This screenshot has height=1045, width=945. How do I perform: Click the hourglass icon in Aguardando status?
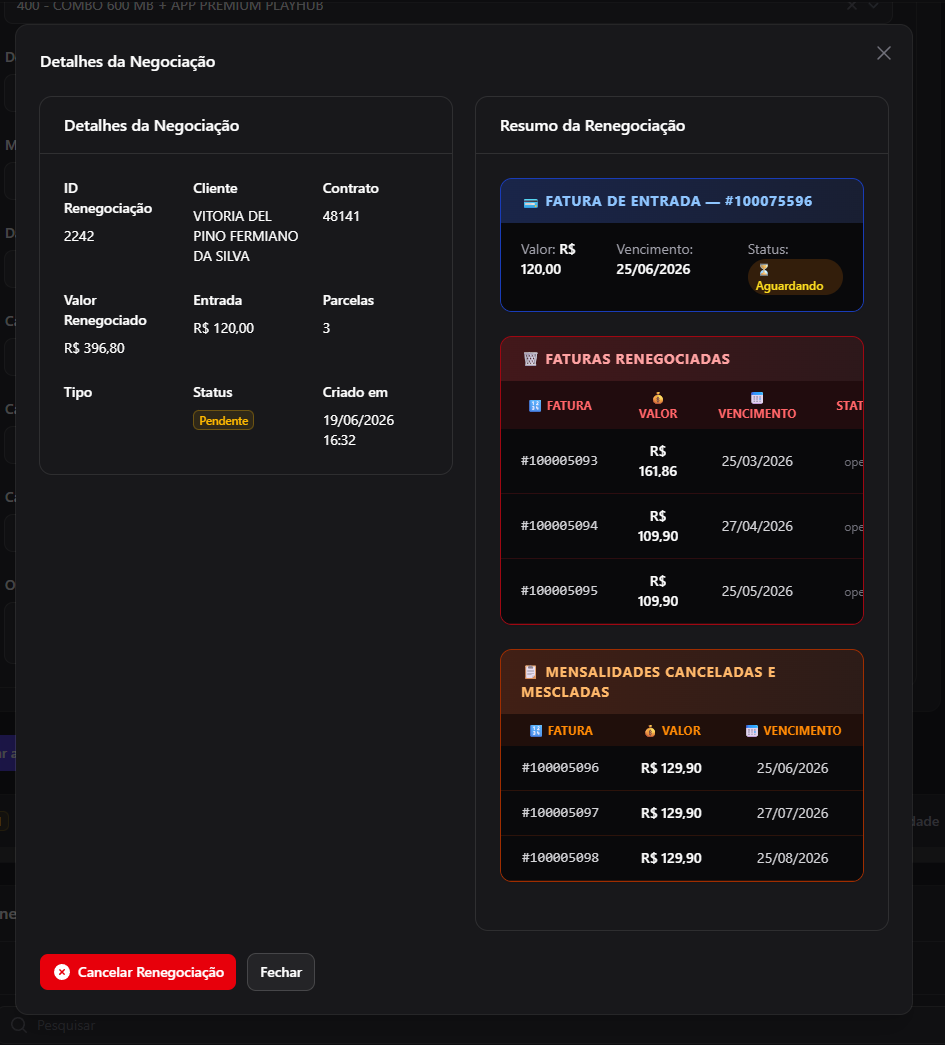pos(764,270)
